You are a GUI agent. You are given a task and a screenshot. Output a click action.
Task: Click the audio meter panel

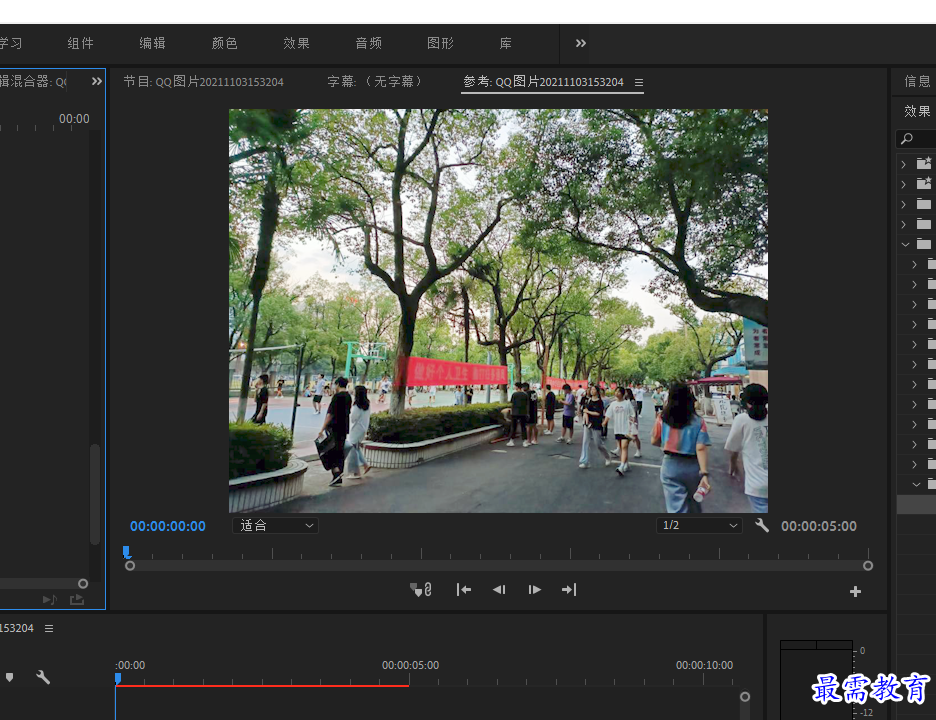point(816,680)
